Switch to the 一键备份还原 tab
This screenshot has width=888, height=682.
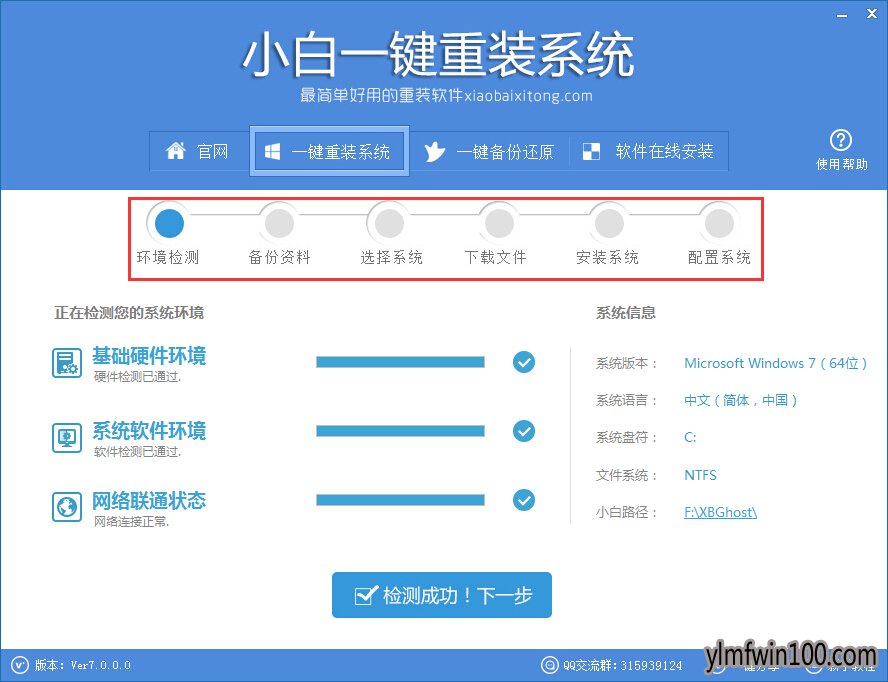coord(489,151)
